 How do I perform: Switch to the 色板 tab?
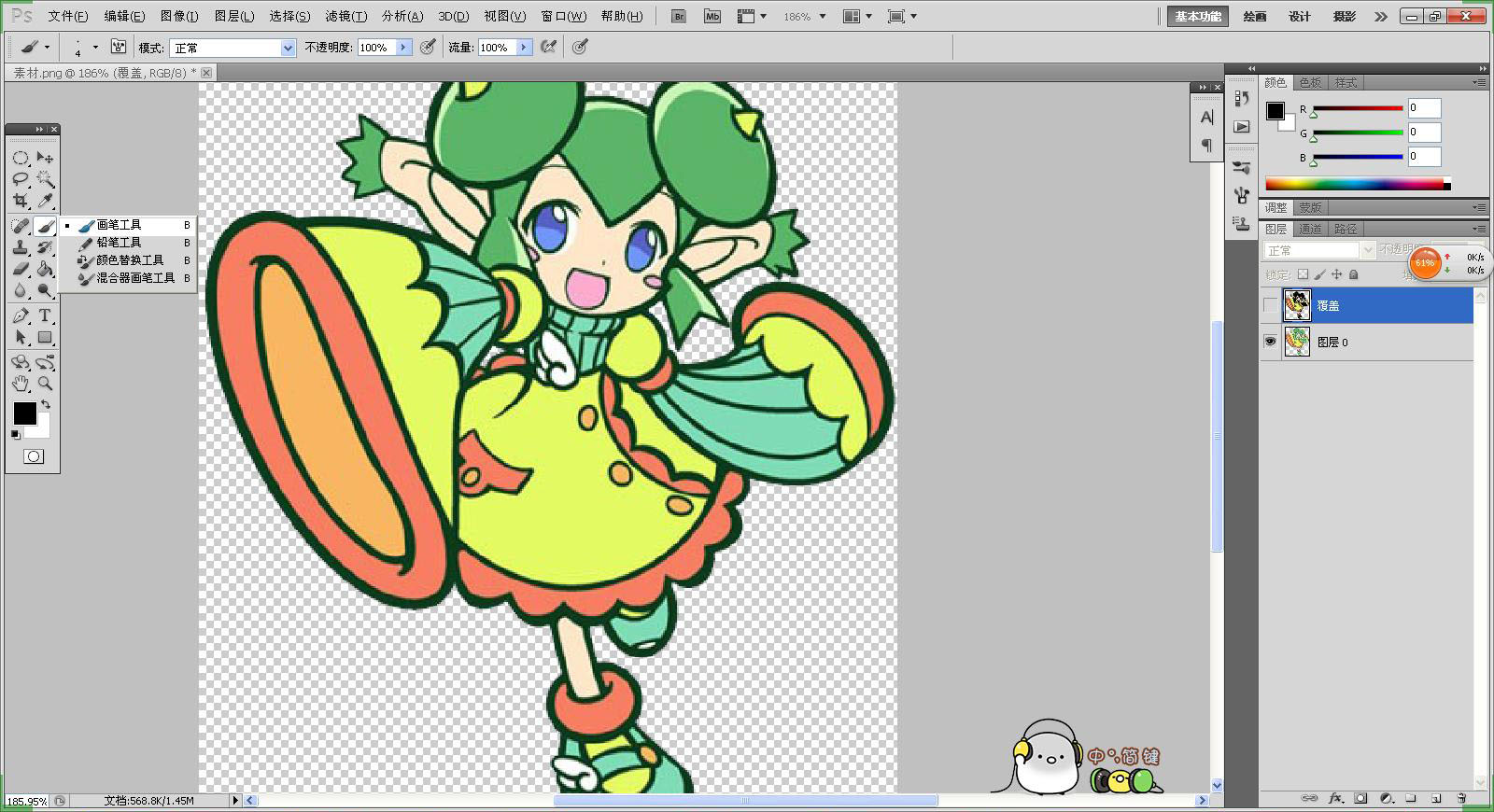pos(1310,83)
